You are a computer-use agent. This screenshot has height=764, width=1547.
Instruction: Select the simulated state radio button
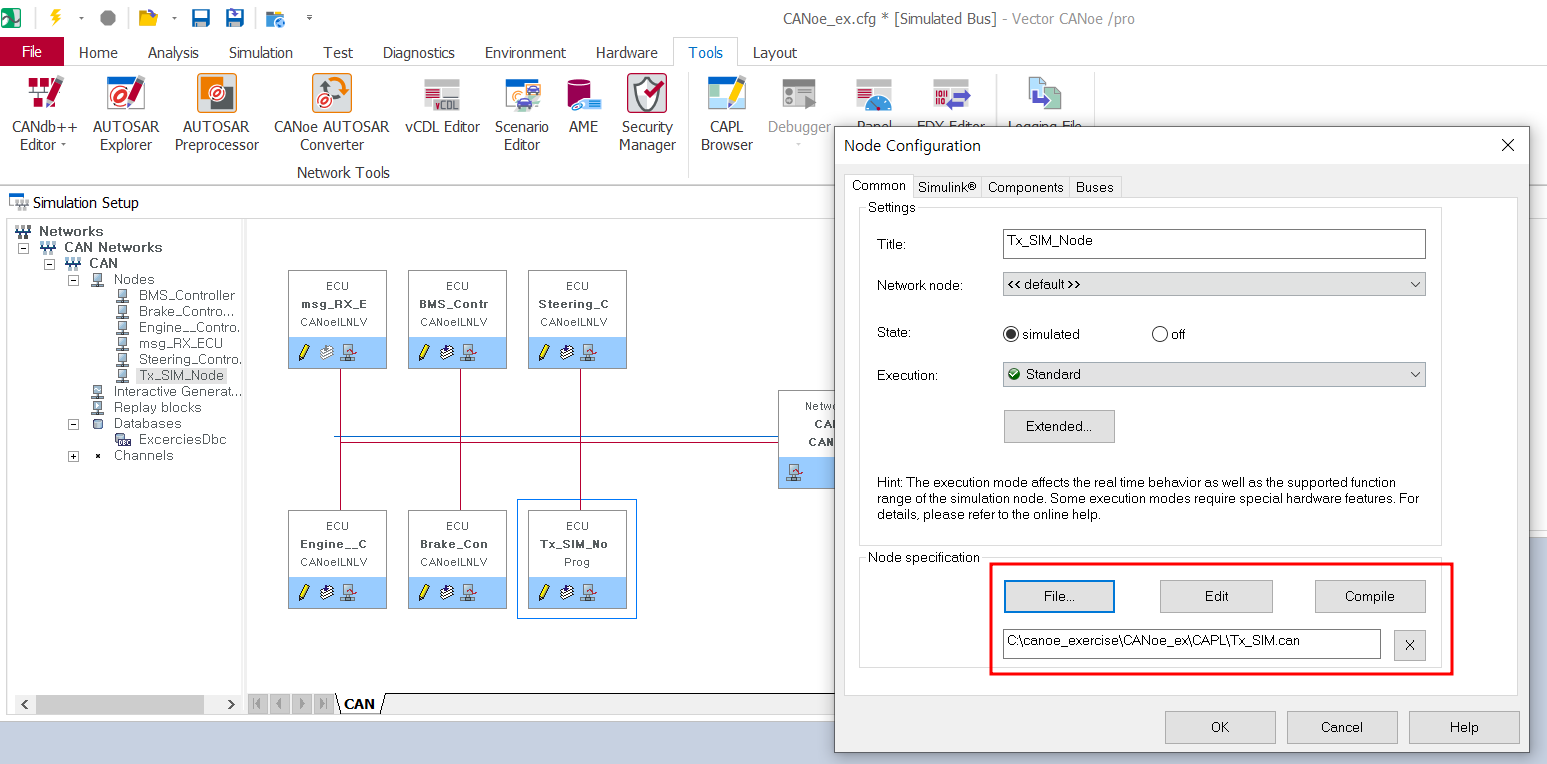1010,334
